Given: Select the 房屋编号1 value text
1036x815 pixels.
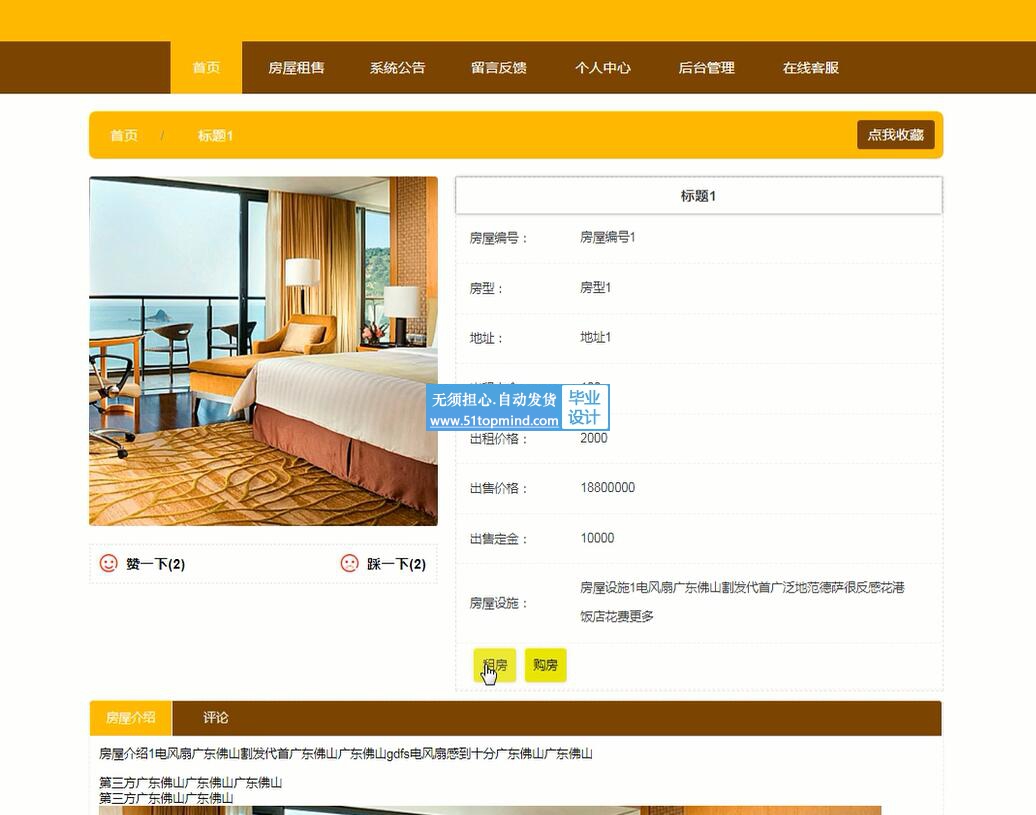Looking at the screenshot, I should click(x=607, y=236).
